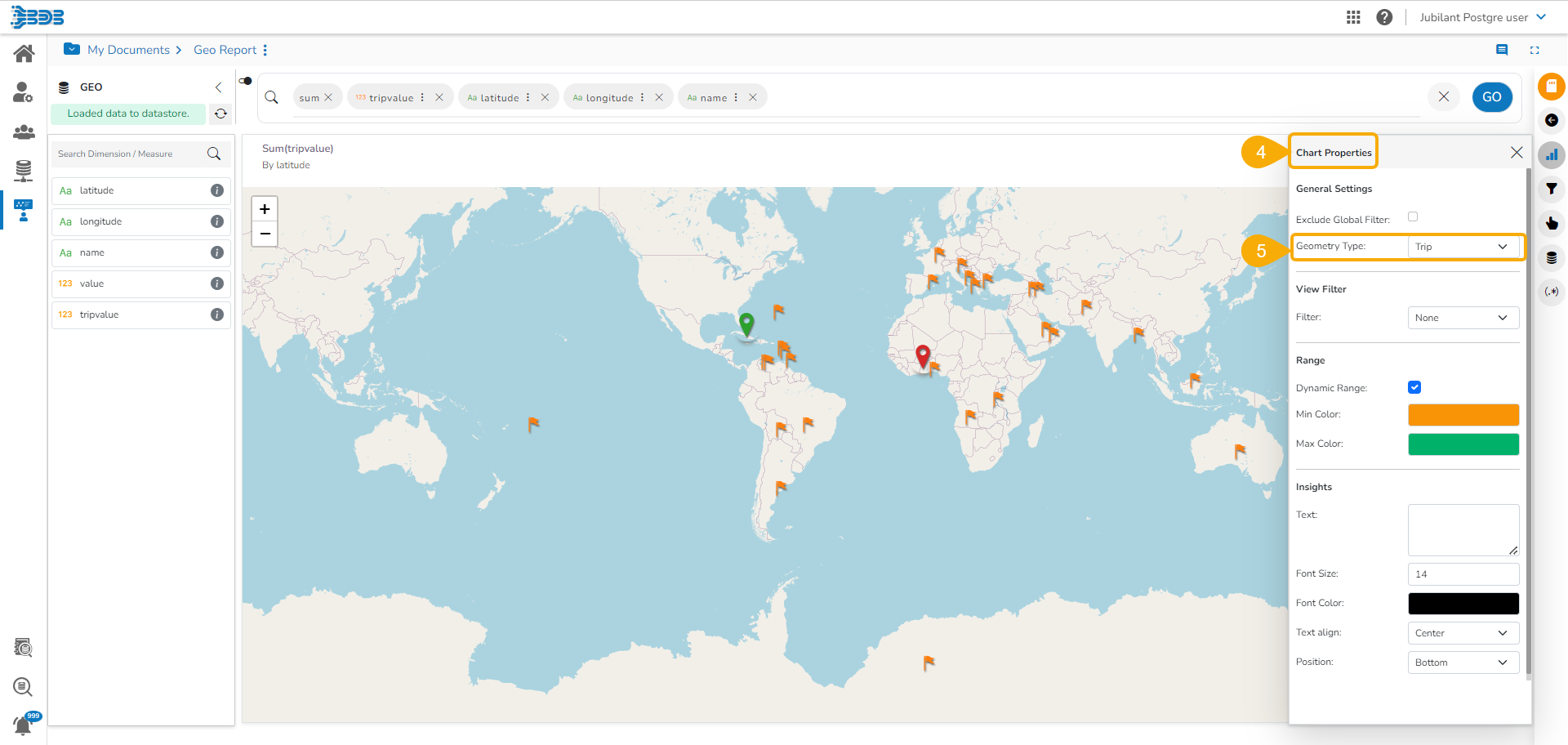The height and width of the screenshot is (745, 1568).
Task: Collapse the GEO datastore panel
Action: click(218, 87)
